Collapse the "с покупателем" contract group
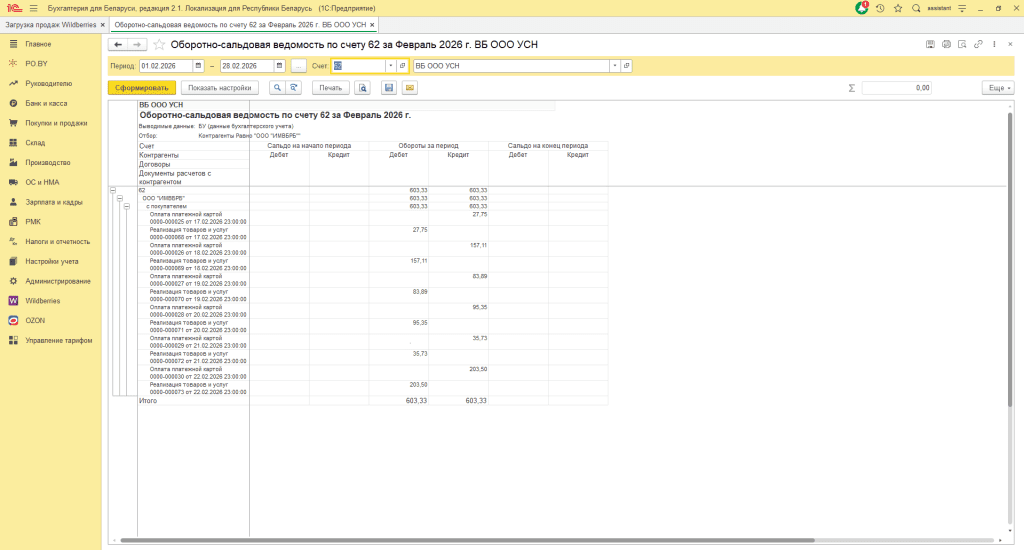 click(x=127, y=206)
